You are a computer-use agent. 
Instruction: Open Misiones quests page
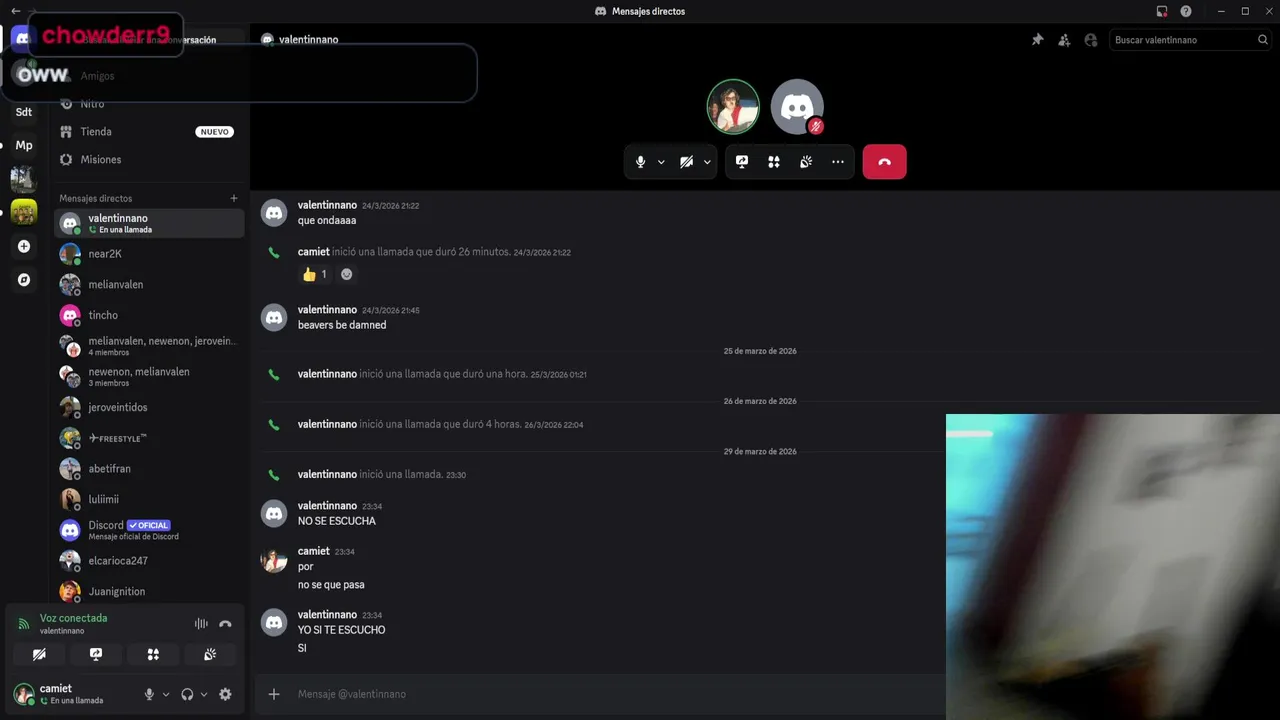(x=150, y=160)
